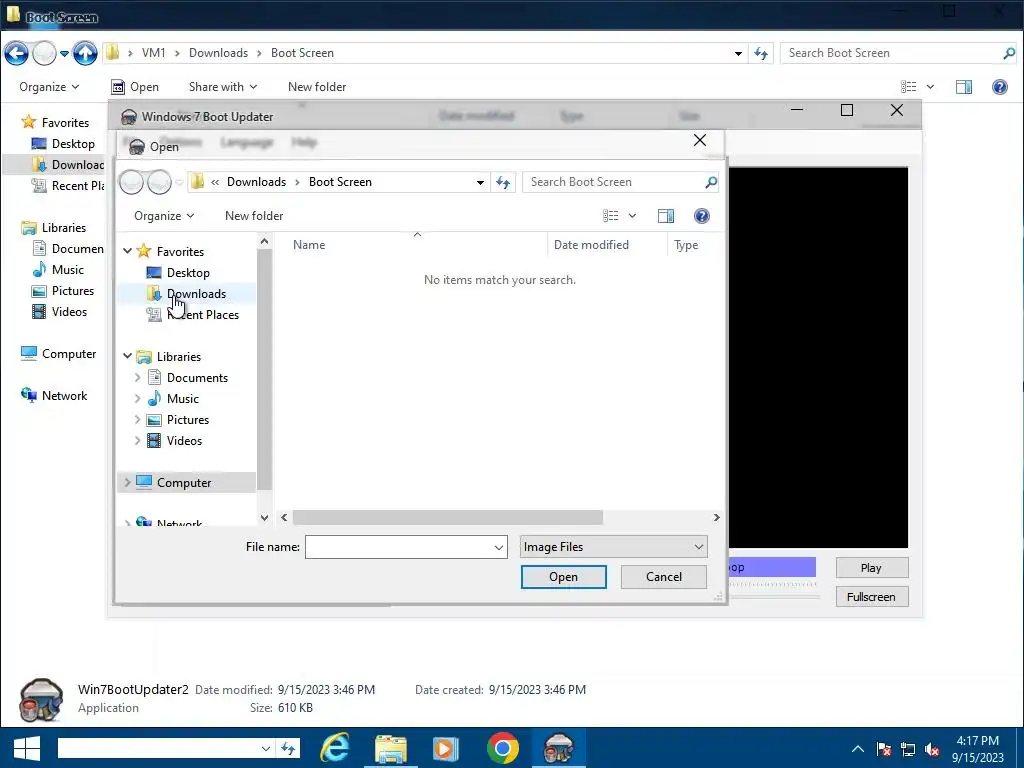This screenshot has width=1024, height=768.
Task: Expand Computer node in Open dialog
Action: click(x=127, y=483)
